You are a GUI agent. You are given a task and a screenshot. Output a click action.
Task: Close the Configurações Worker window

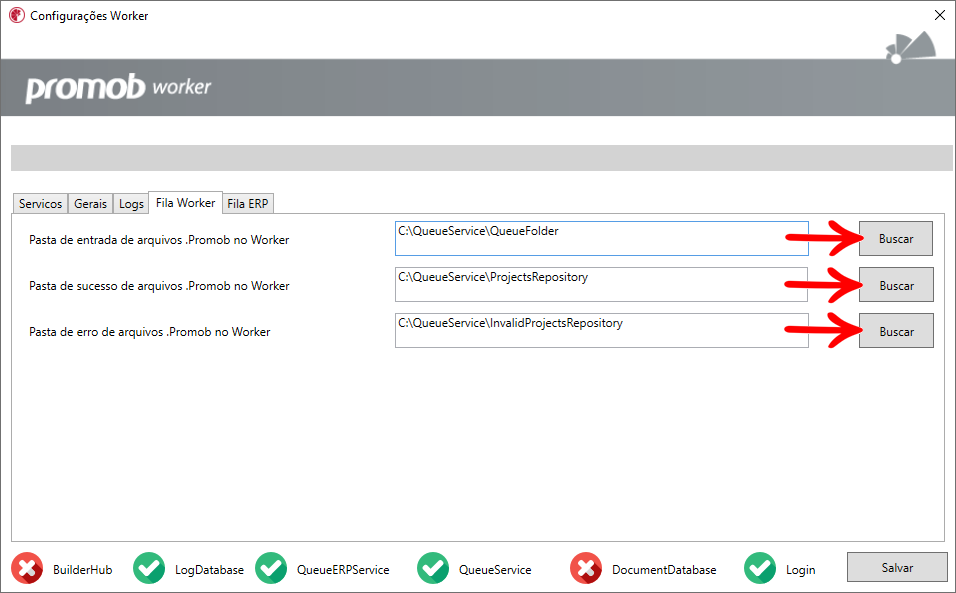[940, 15]
